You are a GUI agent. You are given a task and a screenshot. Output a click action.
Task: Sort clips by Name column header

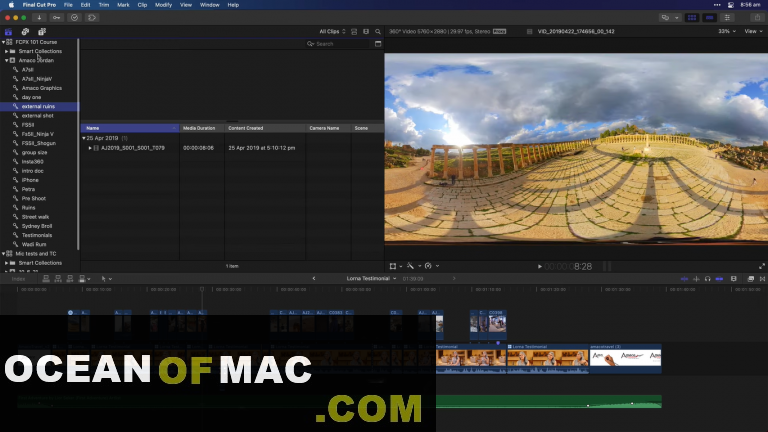coord(93,128)
